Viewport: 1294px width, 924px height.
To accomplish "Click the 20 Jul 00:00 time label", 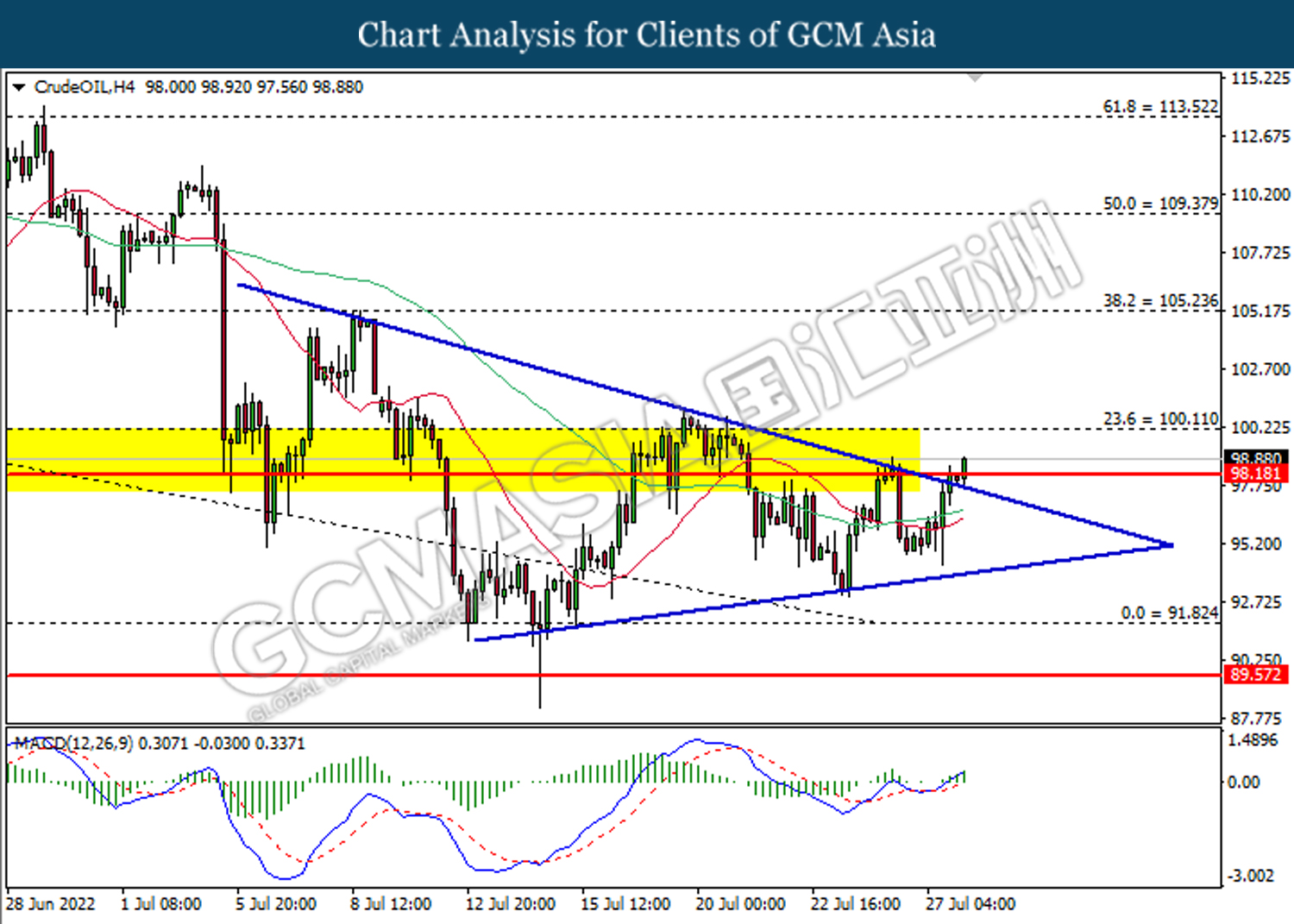I will pyautogui.click(x=740, y=904).
